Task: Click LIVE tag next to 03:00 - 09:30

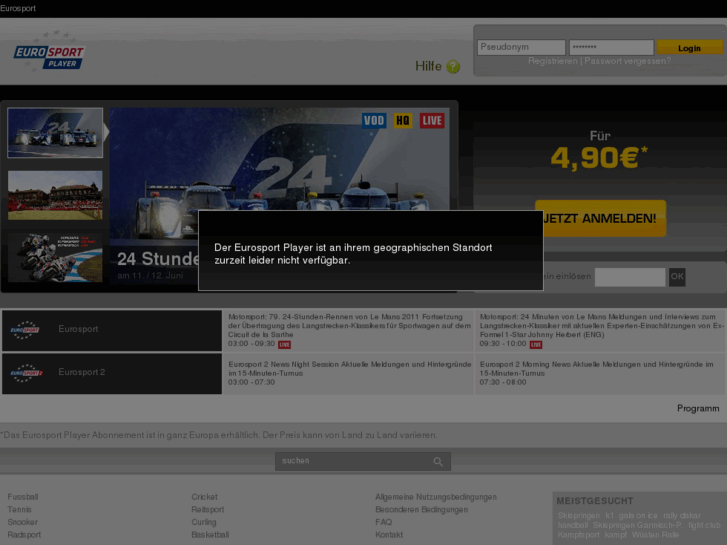Action: 284,345
